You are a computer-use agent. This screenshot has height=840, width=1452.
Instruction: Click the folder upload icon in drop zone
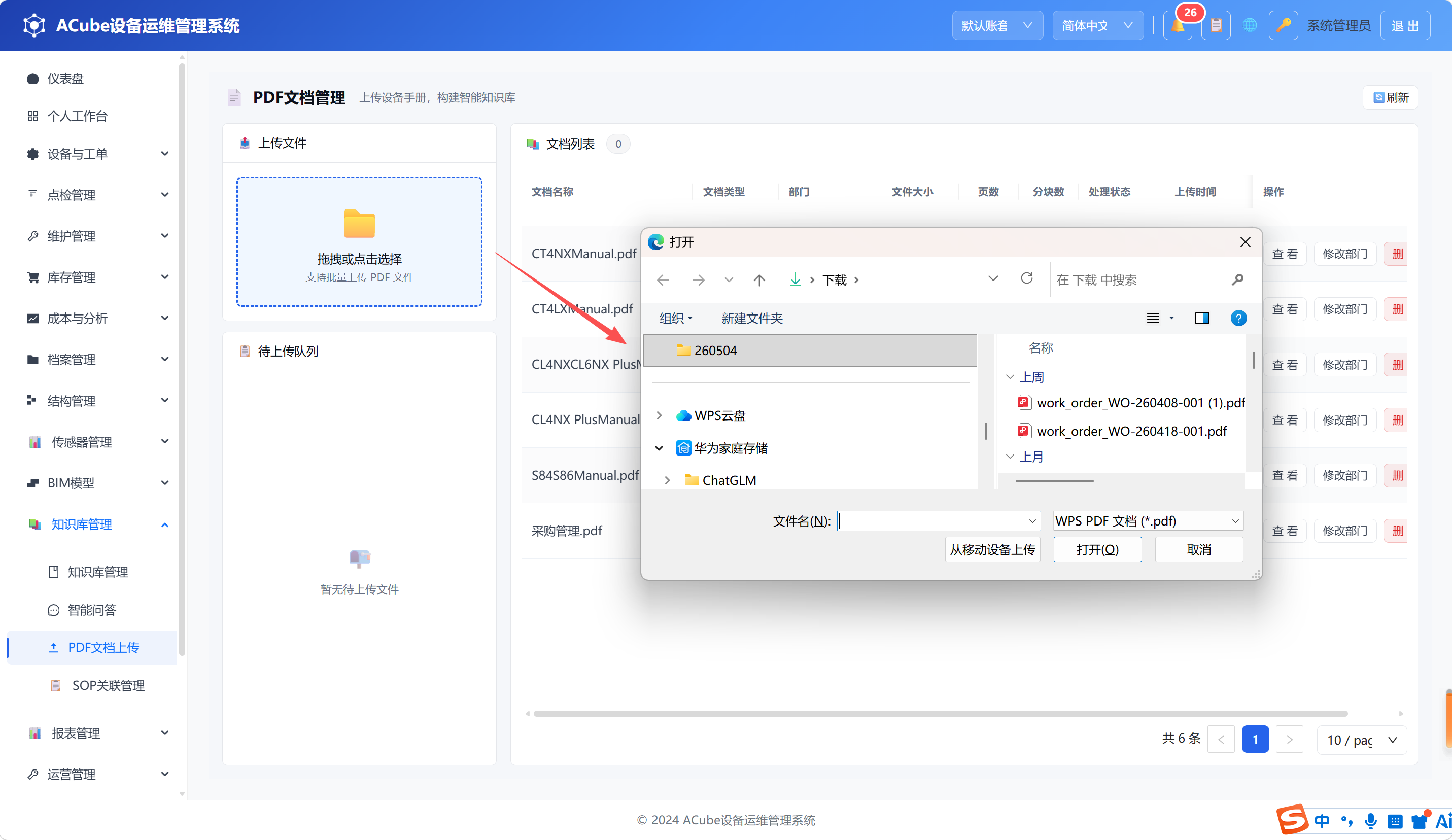(x=360, y=224)
